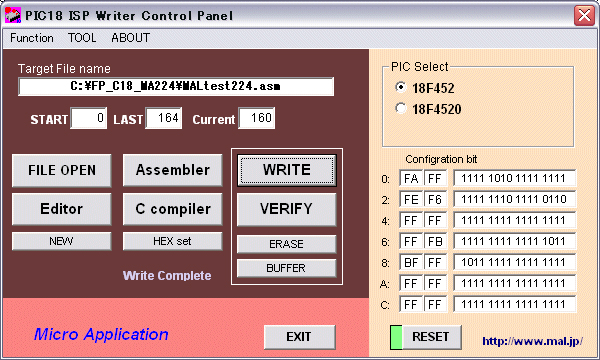The height and width of the screenshot is (360, 600).
Task: Click config row 0 high byte FA
Action: (x=411, y=179)
